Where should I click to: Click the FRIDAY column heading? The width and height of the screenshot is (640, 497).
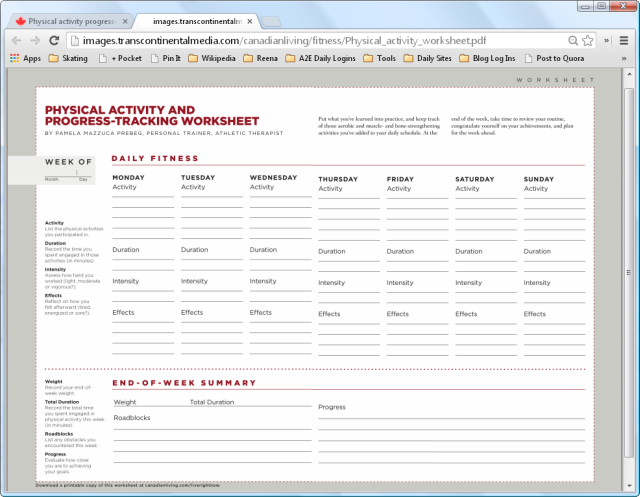click(400, 179)
